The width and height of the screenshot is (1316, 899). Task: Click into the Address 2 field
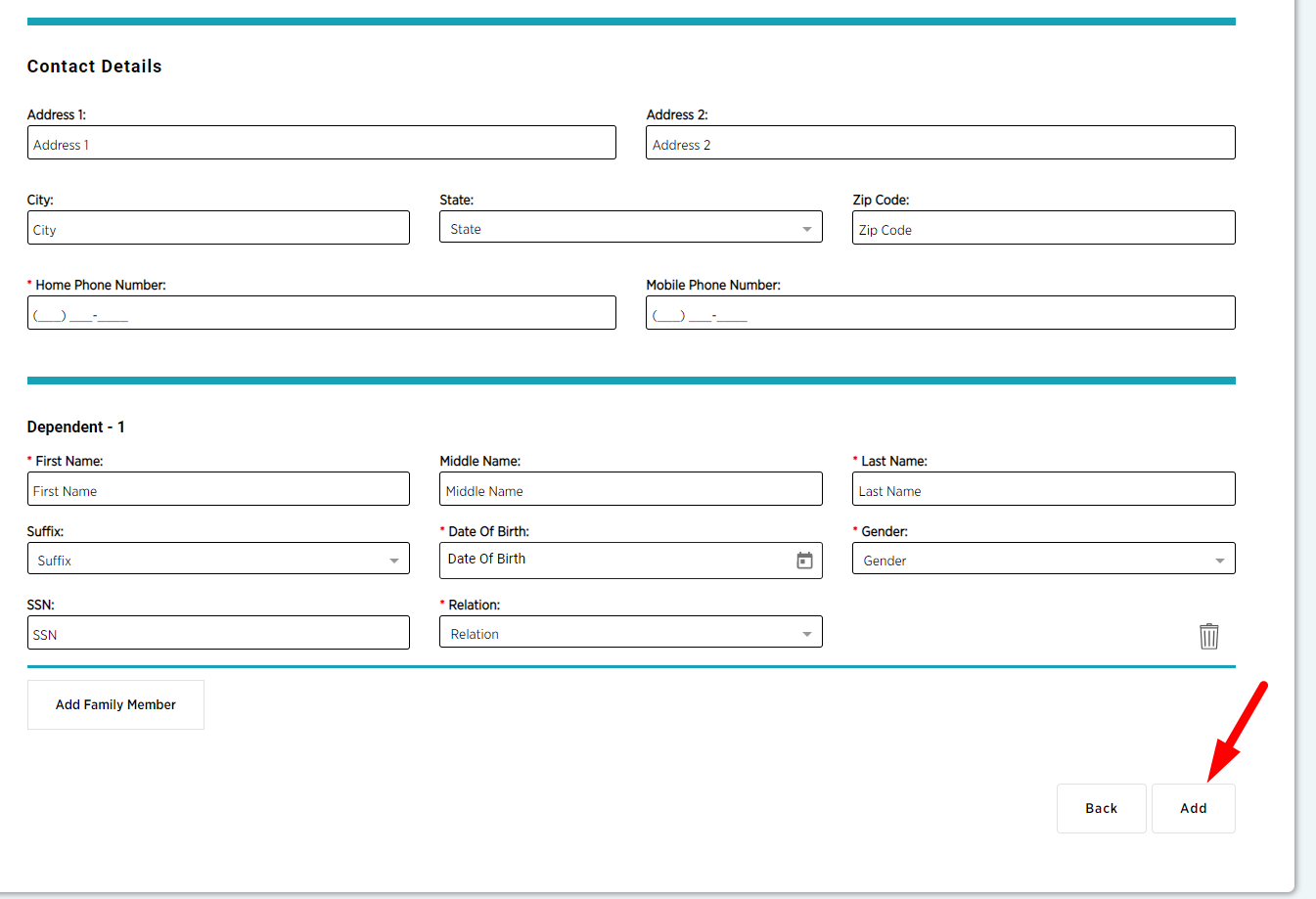(x=939, y=144)
